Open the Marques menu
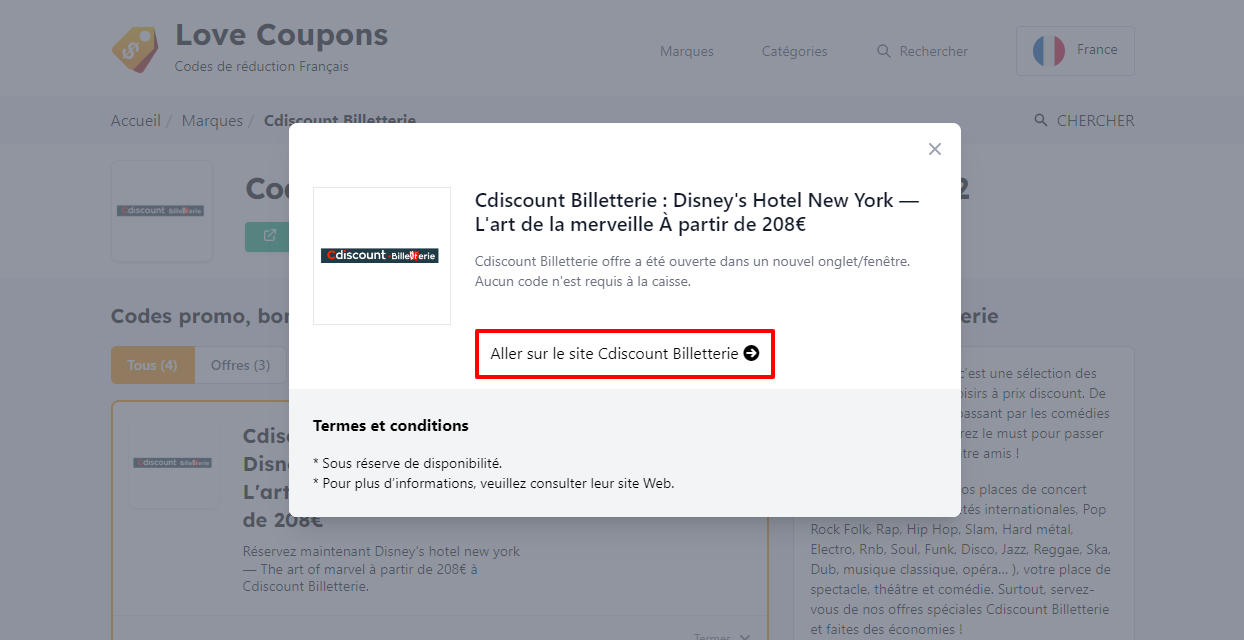 [x=687, y=51]
